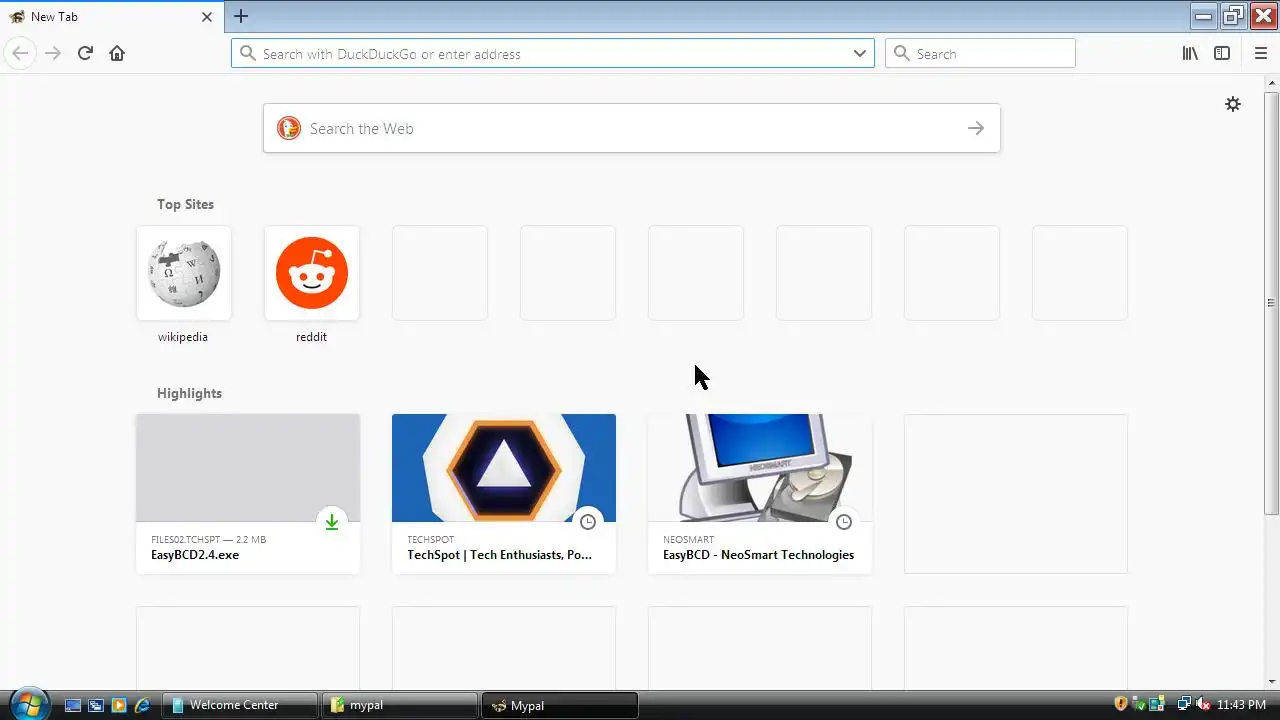Click the reddit label text
The width and height of the screenshot is (1280, 720).
tap(311, 337)
